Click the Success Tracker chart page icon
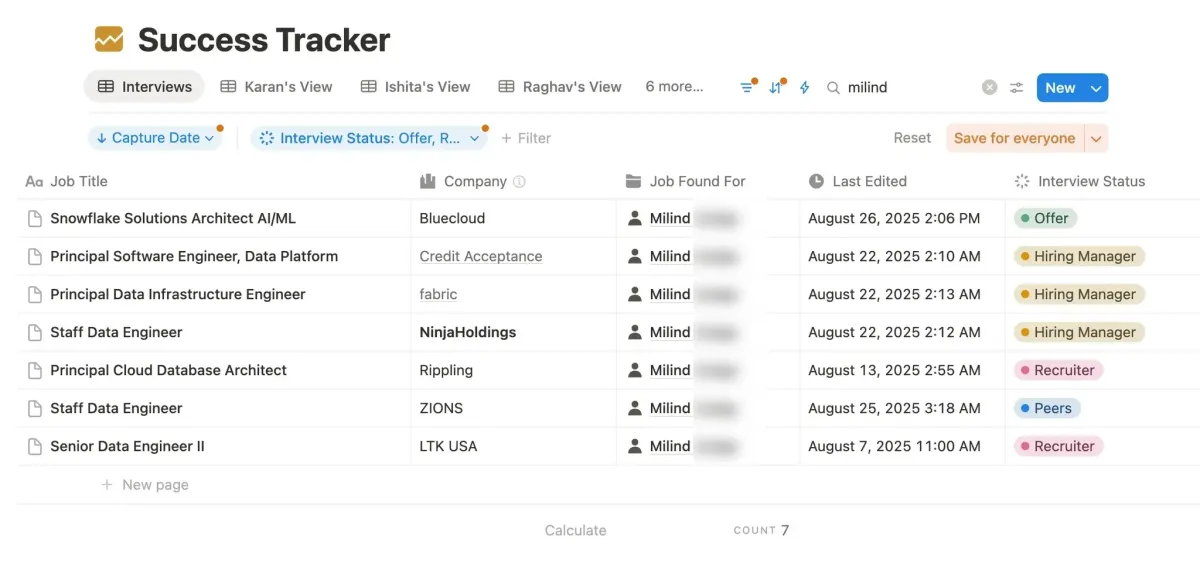The image size is (1200, 581). (109, 40)
